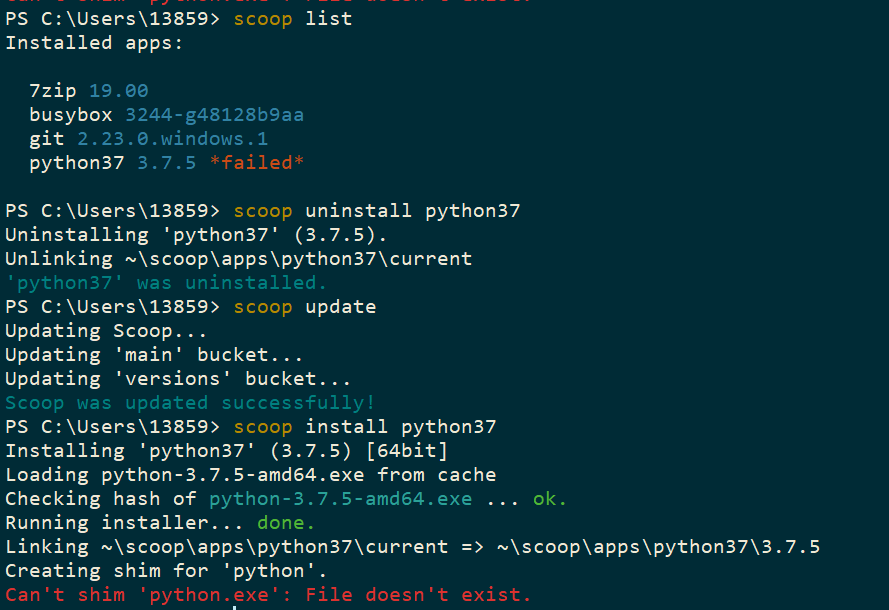This screenshot has height=610, width=889.
Task: Click the "Updating 'main' bucket..." line
Action: [x=154, y=355]
